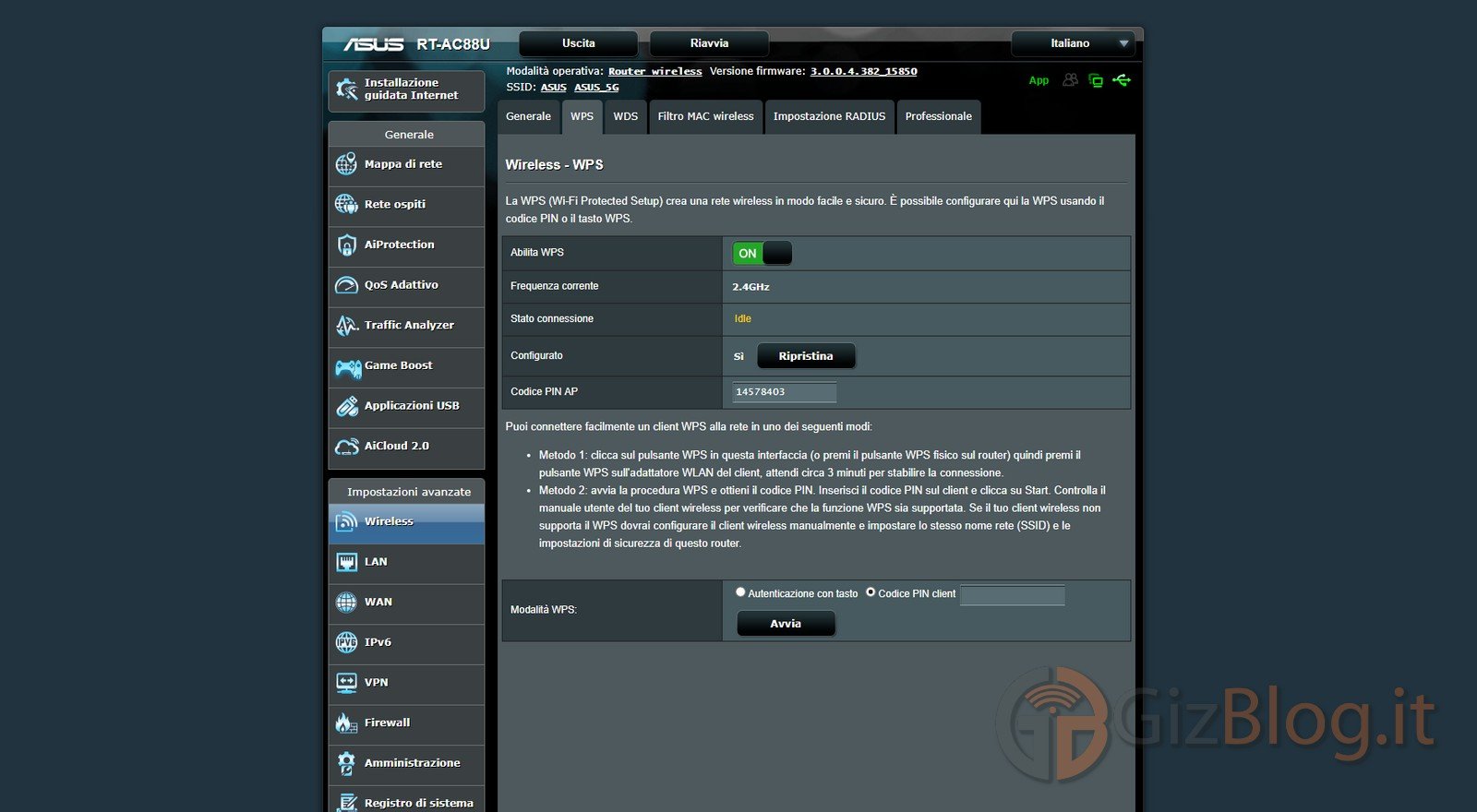Image resolution: width=1477 pixels, height=812 pixels.
Task: Switch to the WDS tab
Action: click(626, 116)
